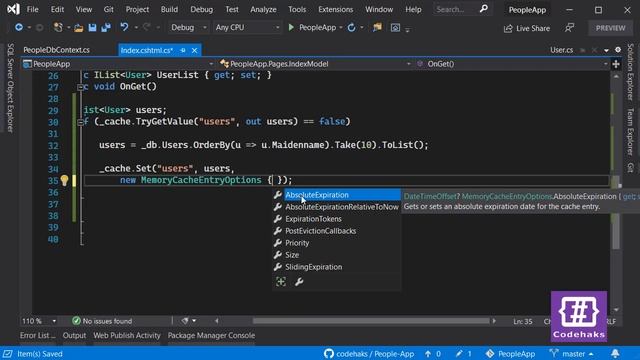This screenshot has width=640, height=360.
Task: Open the Package Manager Console tab
Action: coord(211,336)
